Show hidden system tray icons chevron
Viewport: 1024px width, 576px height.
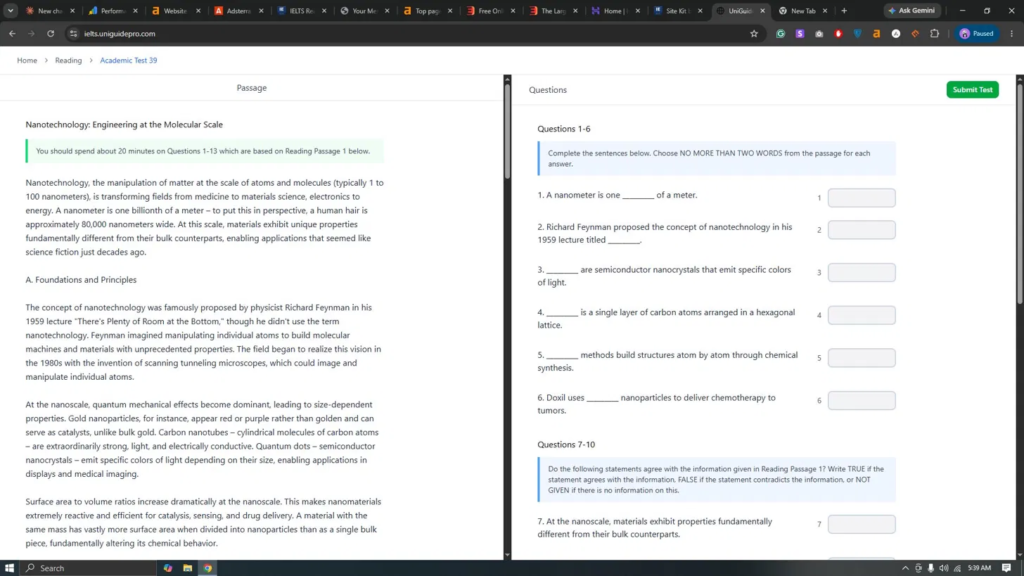pyautogui.click(x=905, y=568)
